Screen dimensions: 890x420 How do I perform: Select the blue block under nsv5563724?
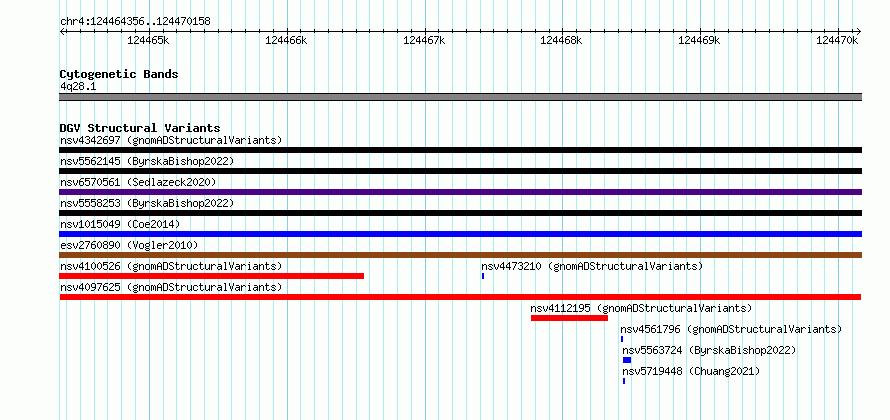pyautogui.click(x=627, y=360)
